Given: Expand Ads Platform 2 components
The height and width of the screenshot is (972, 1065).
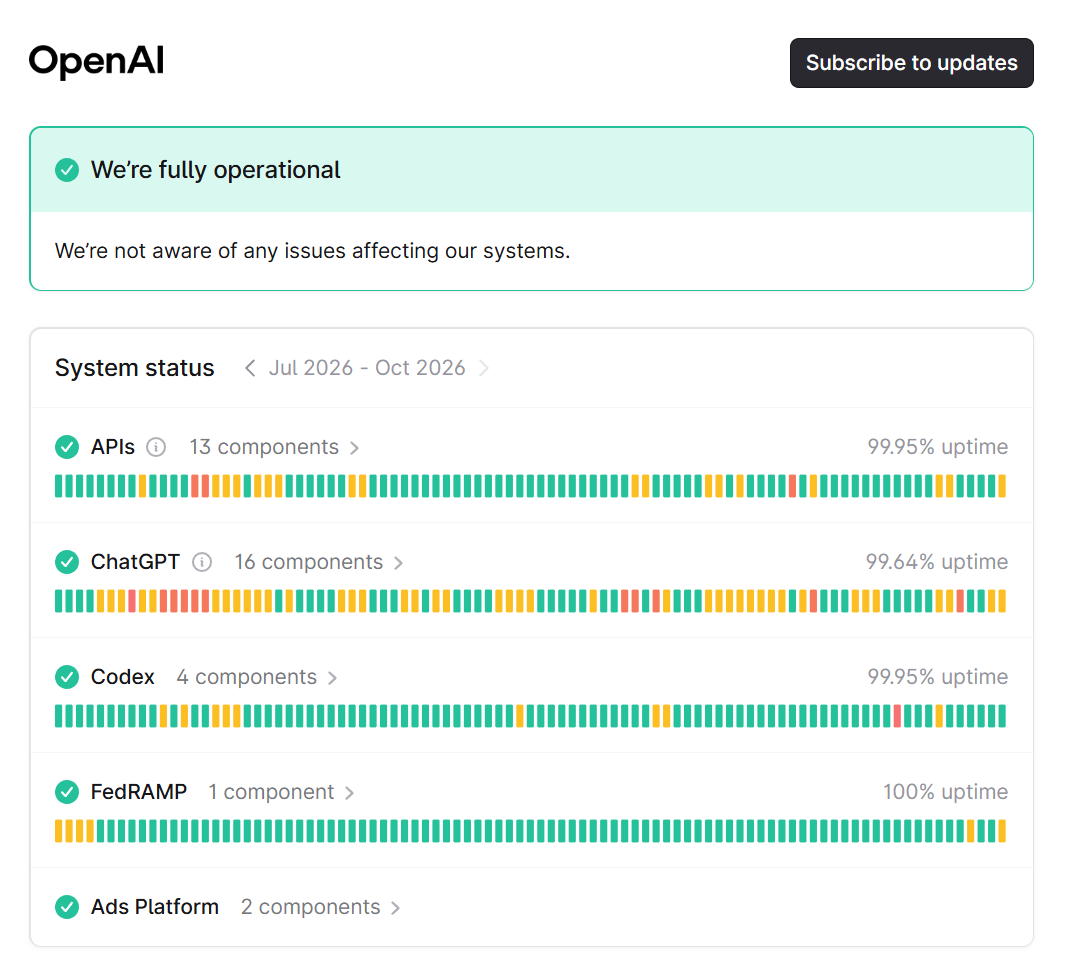Looking at the screenshot, I should (x=321, y=907).
